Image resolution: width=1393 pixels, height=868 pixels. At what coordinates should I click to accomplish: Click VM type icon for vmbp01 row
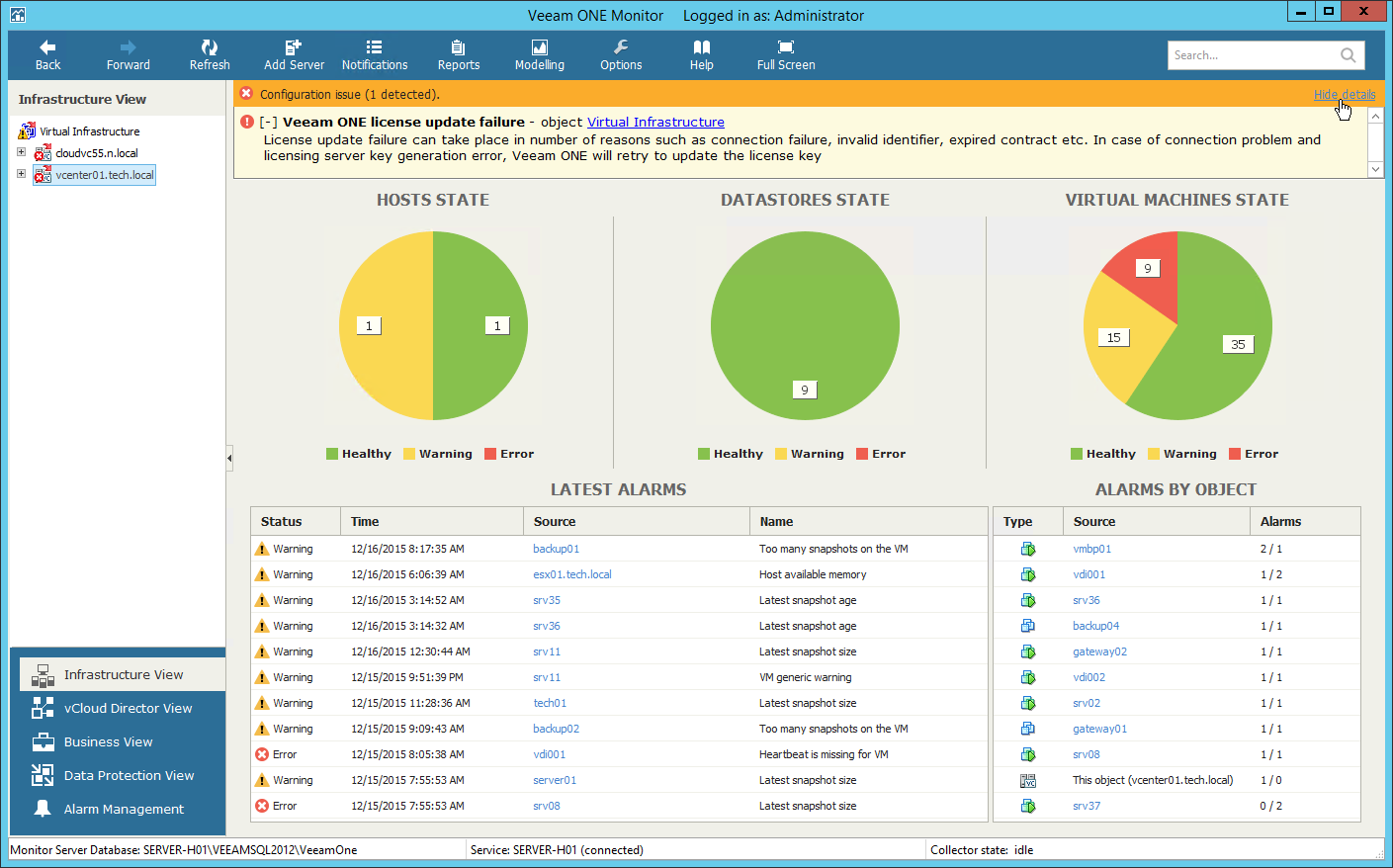tap(1028, 549)
